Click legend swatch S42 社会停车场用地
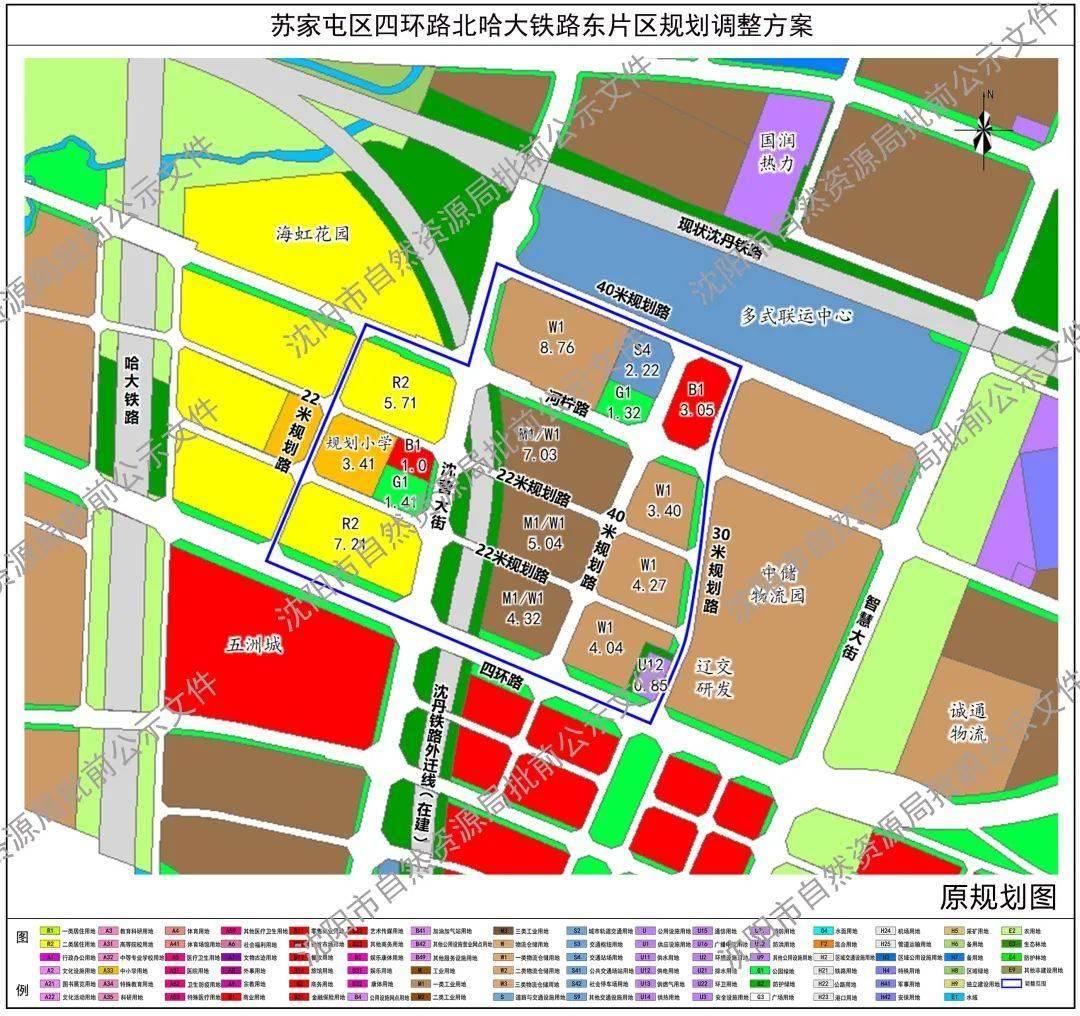 577,984
